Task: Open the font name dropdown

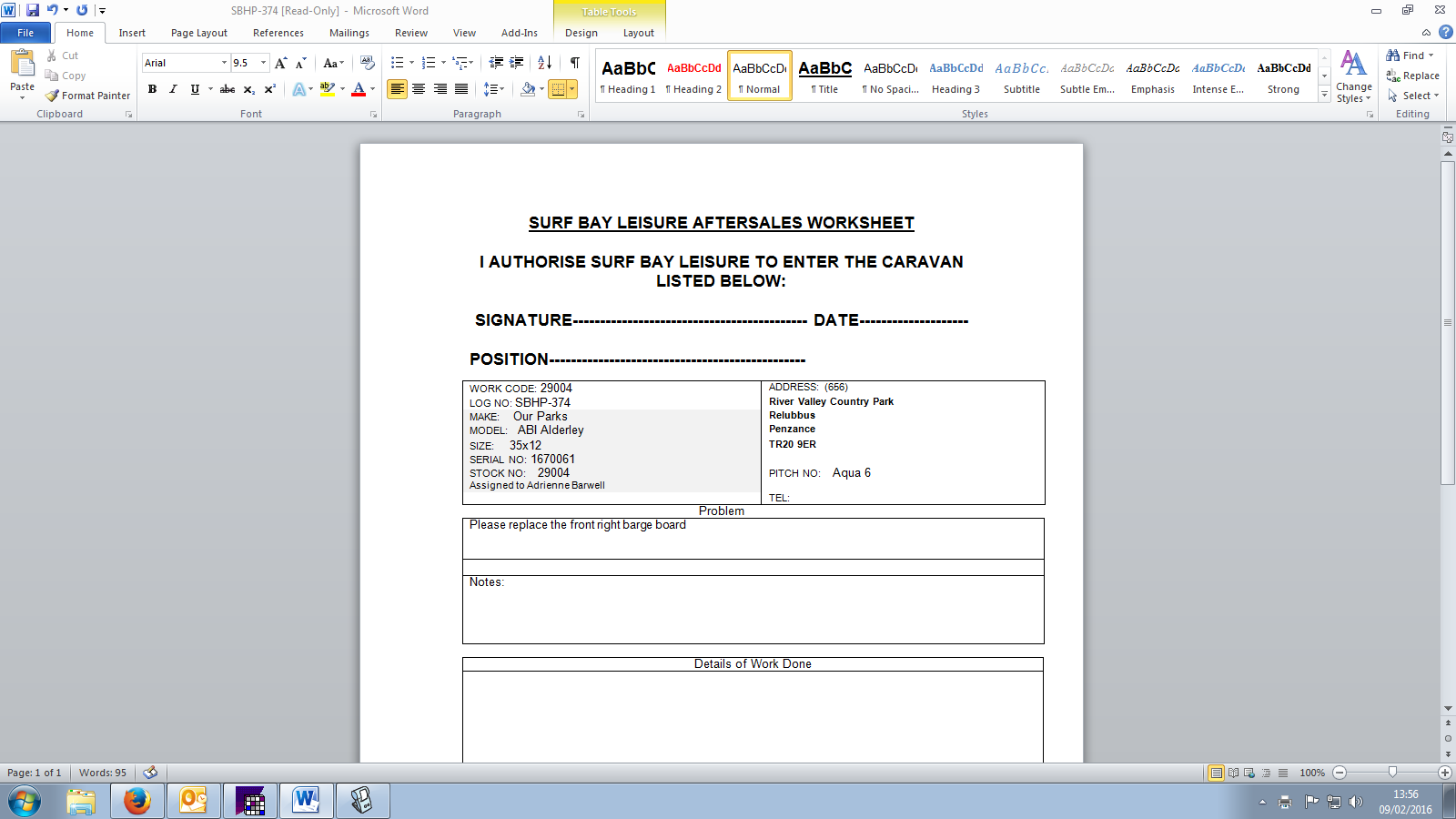Action: point(224,63)
